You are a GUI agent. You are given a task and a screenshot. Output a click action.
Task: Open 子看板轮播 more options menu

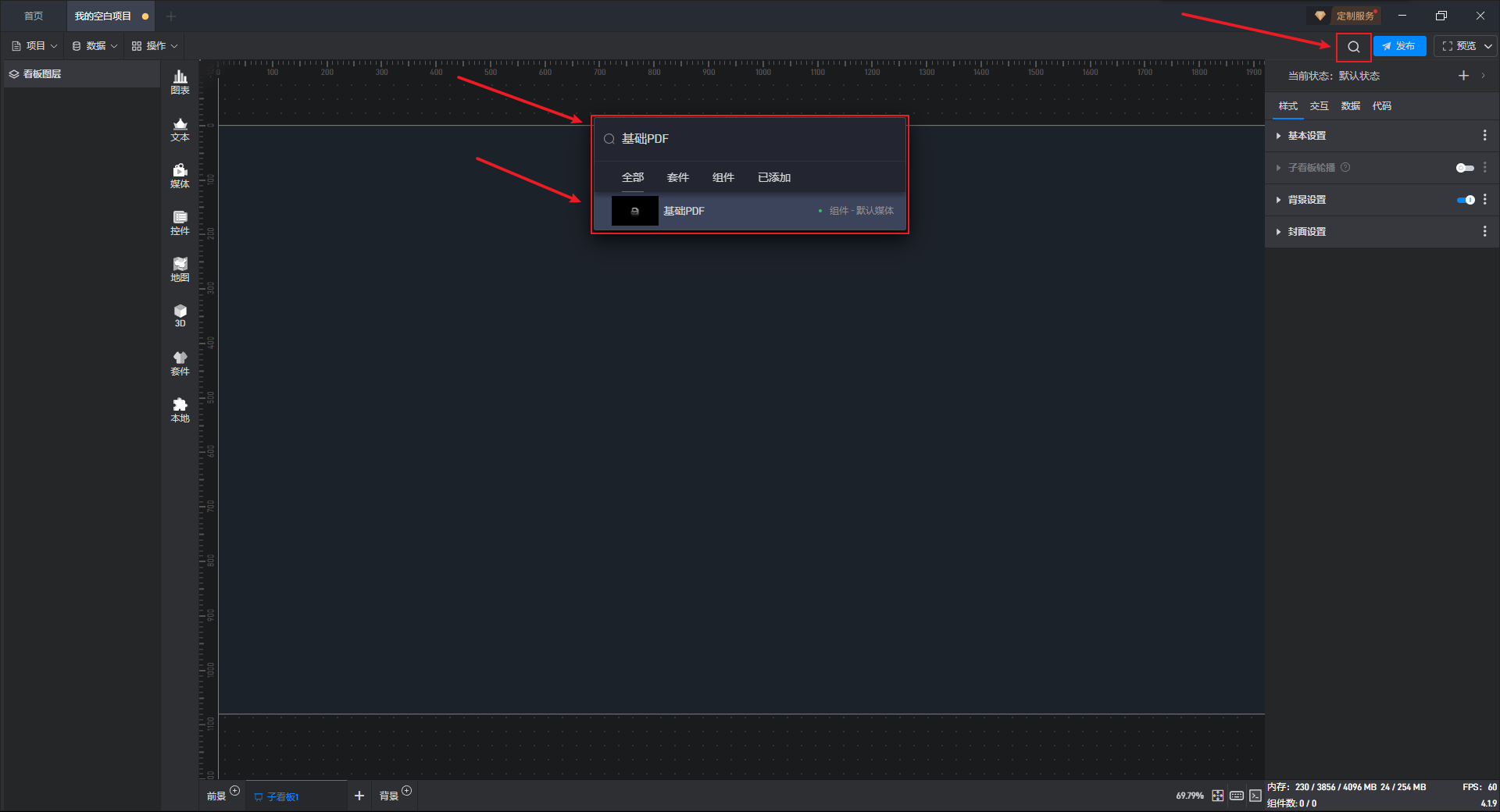pos(1484,168)
